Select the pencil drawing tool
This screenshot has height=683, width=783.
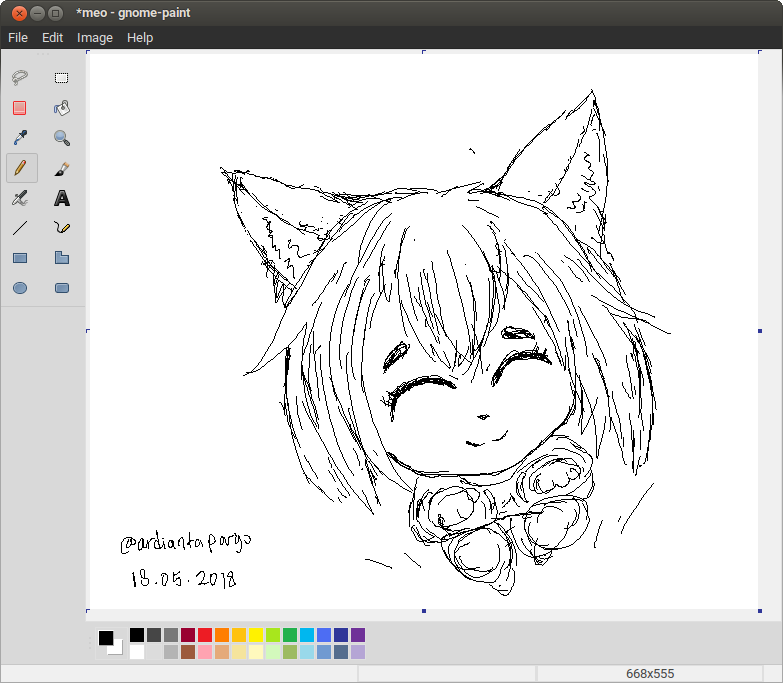pyautogui.click(x=21, y=168)
